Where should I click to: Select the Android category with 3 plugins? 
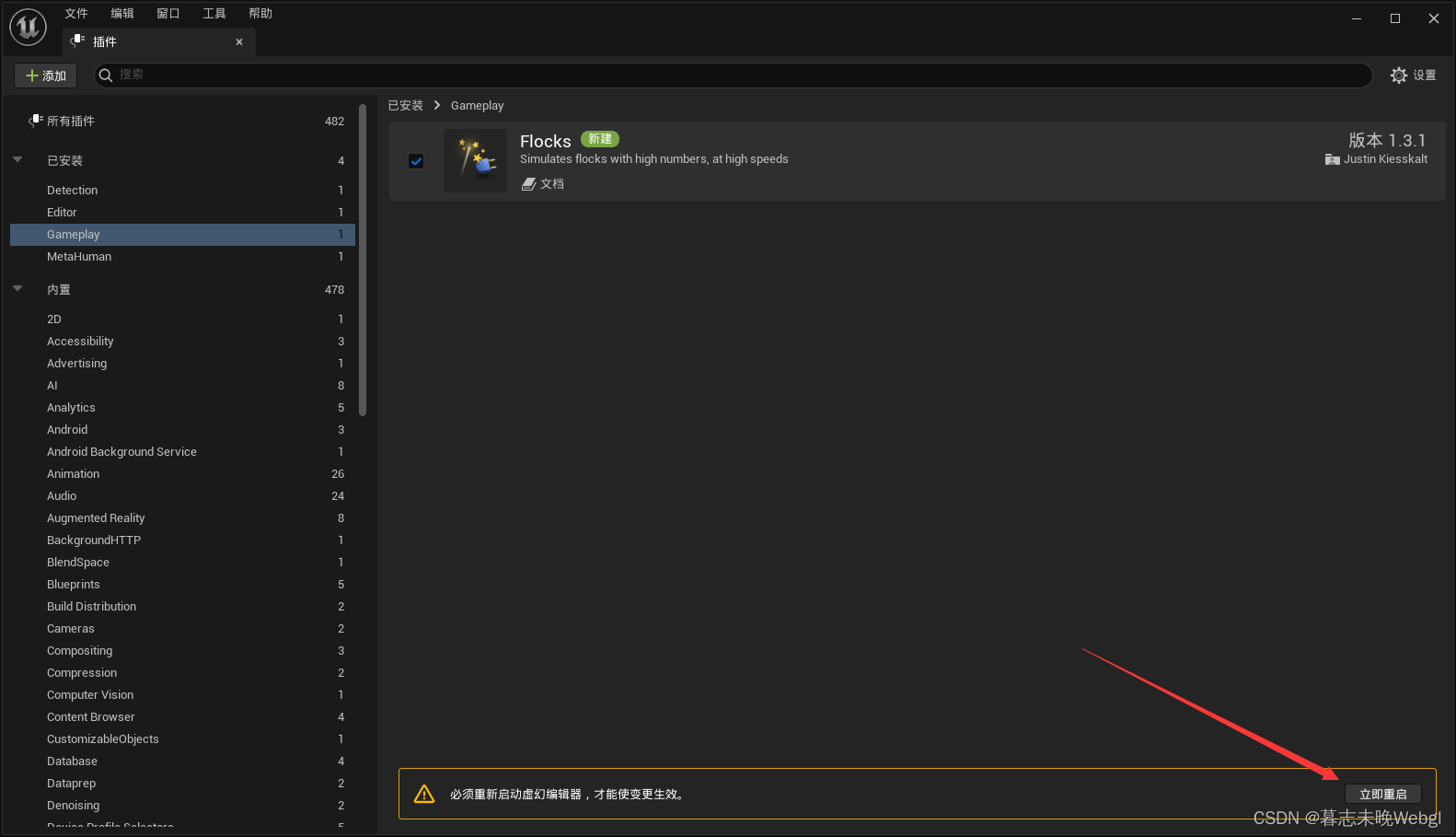[x=182, y=430]
